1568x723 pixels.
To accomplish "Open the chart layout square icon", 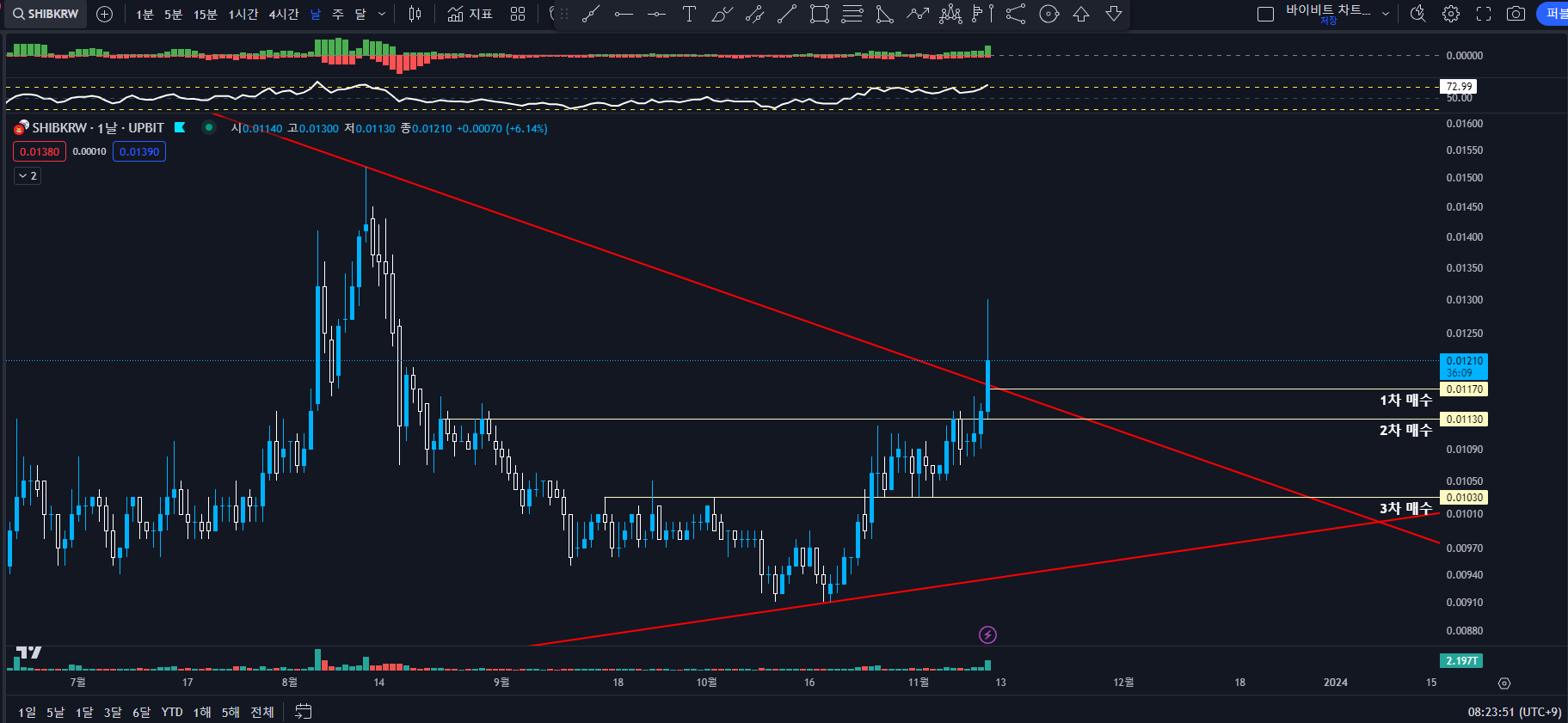I will click(x=1265, y=14).
